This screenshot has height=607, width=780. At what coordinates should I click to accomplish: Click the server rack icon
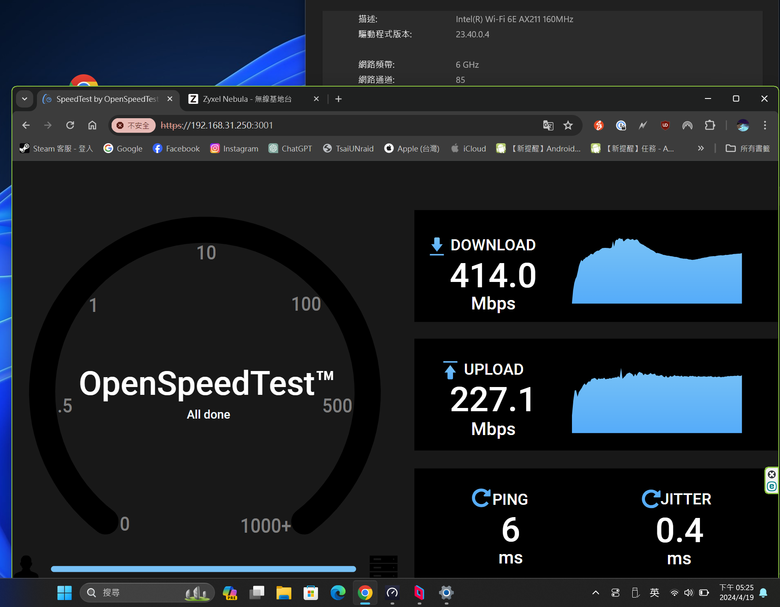[384, 567]
